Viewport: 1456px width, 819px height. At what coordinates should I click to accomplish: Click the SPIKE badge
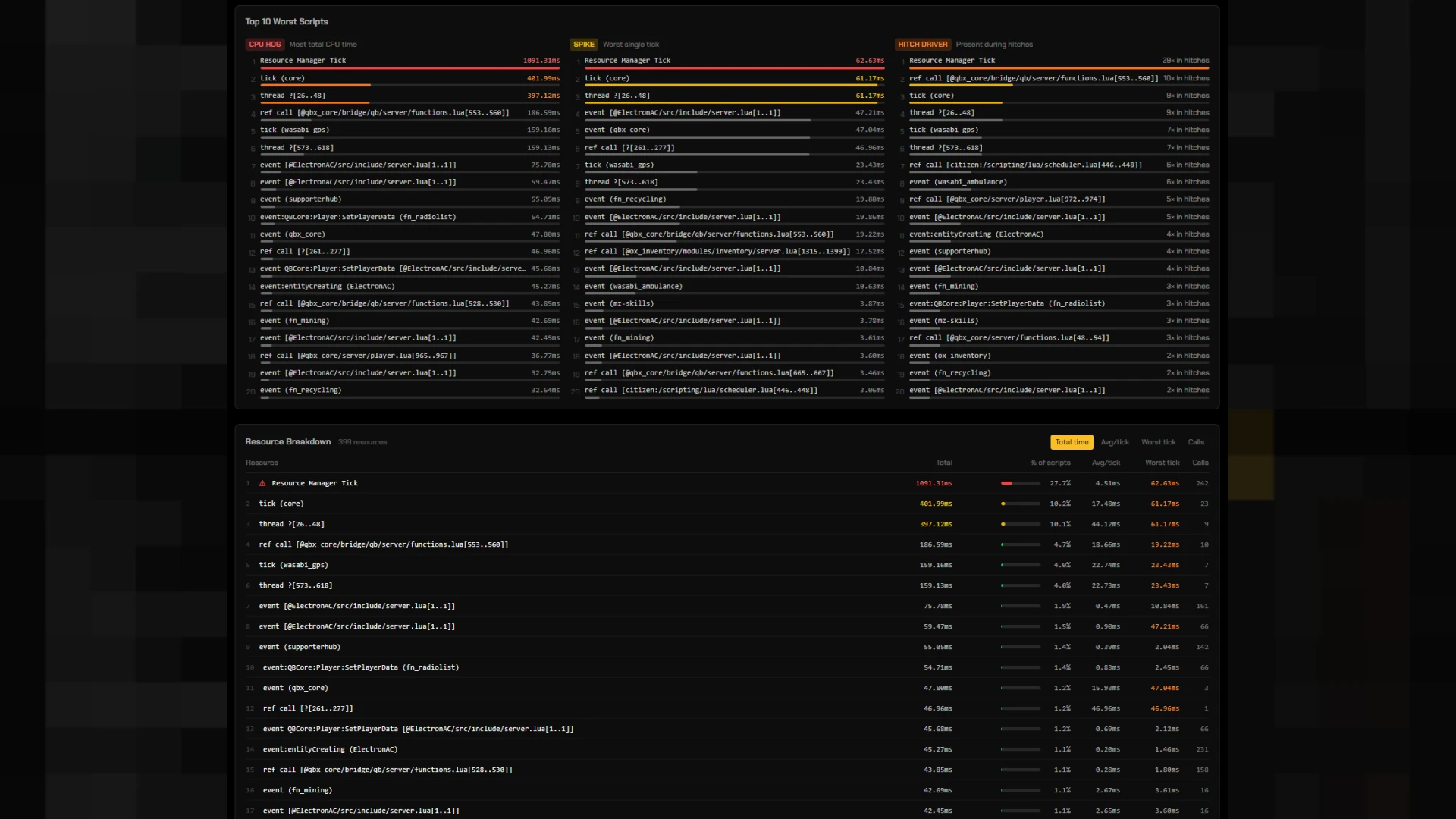pos(584,45)
